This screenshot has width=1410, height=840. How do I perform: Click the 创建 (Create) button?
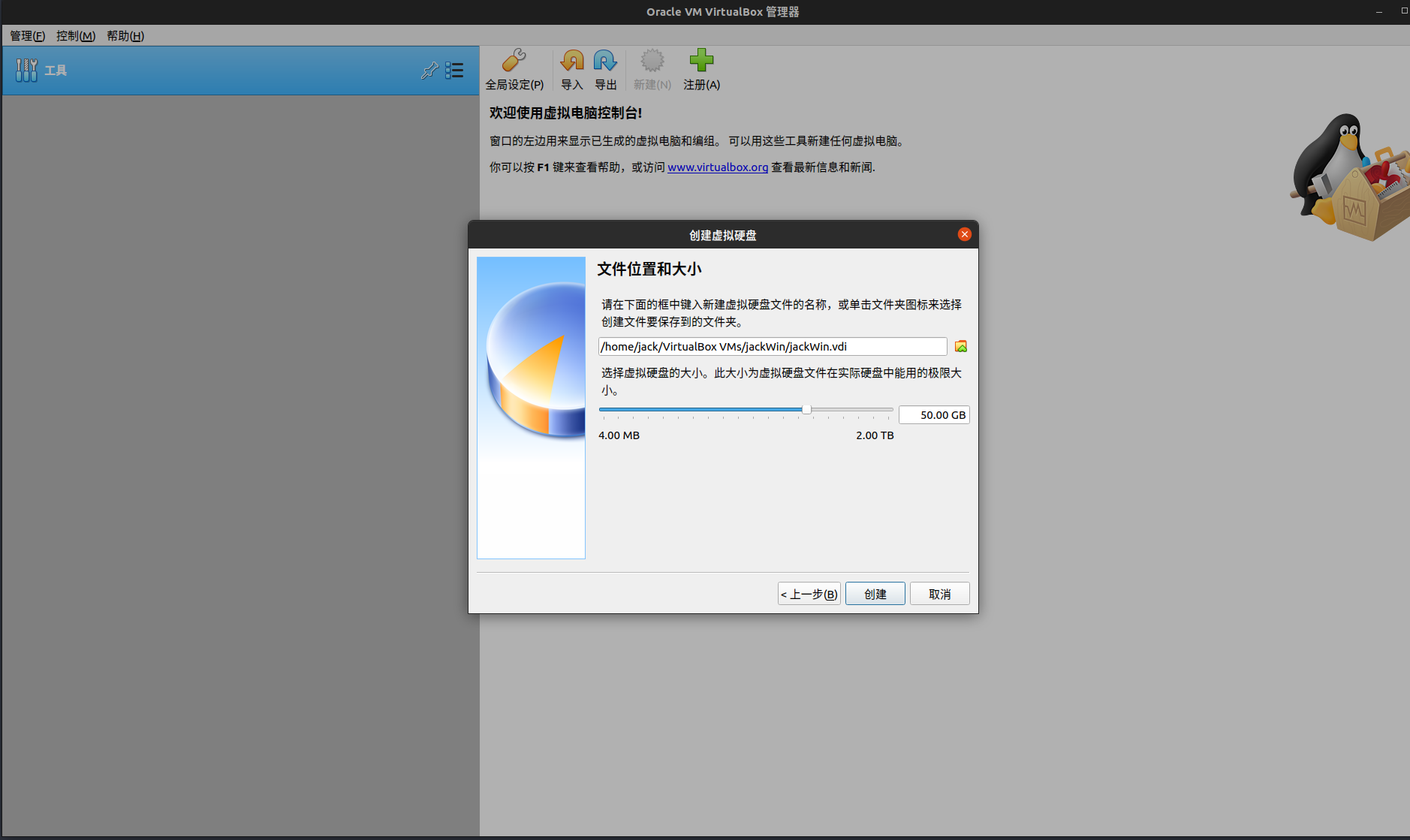(x=875, y=594)
